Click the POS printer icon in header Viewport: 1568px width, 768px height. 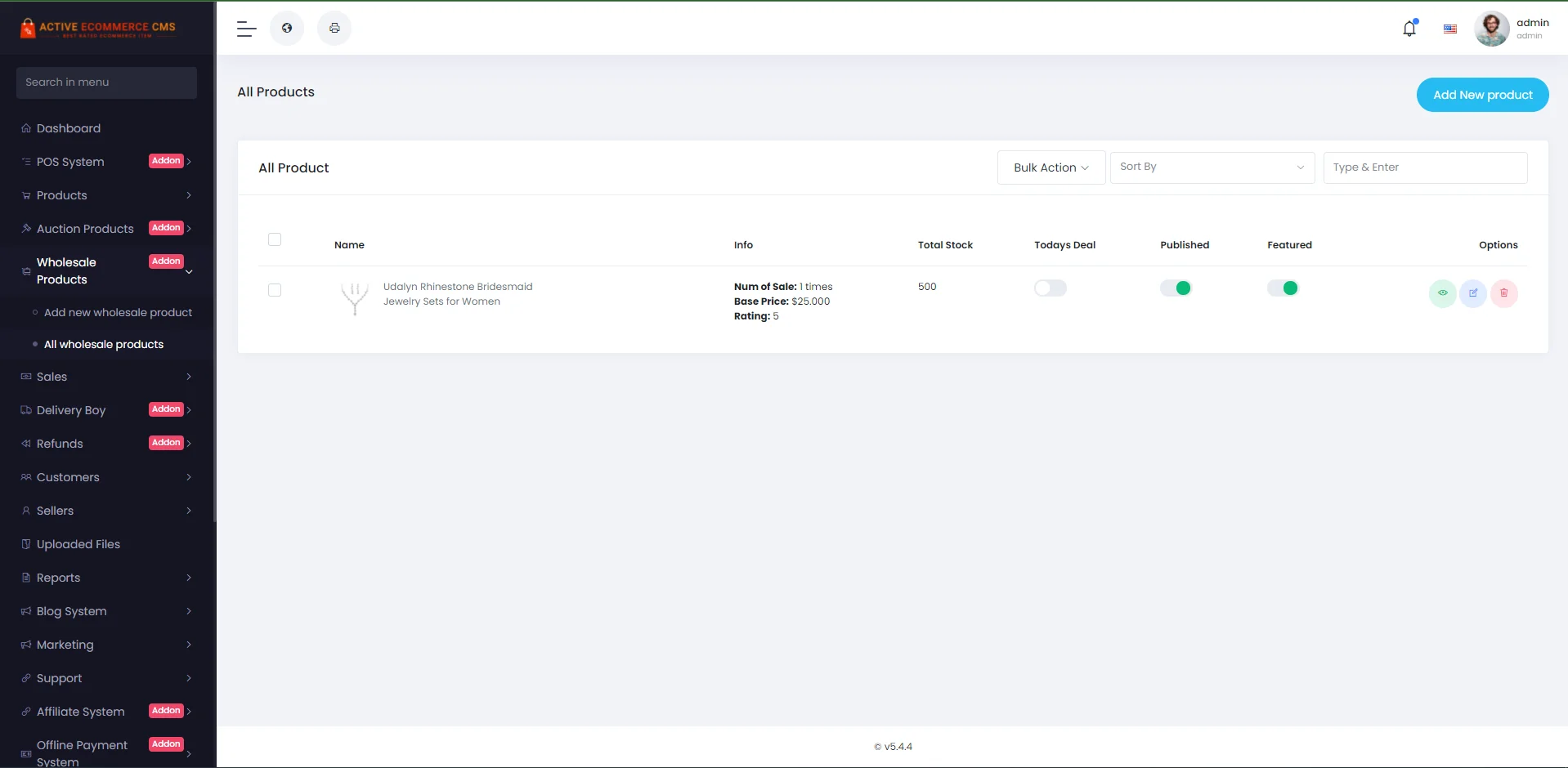pyautogui.click(x=334, y=29)
